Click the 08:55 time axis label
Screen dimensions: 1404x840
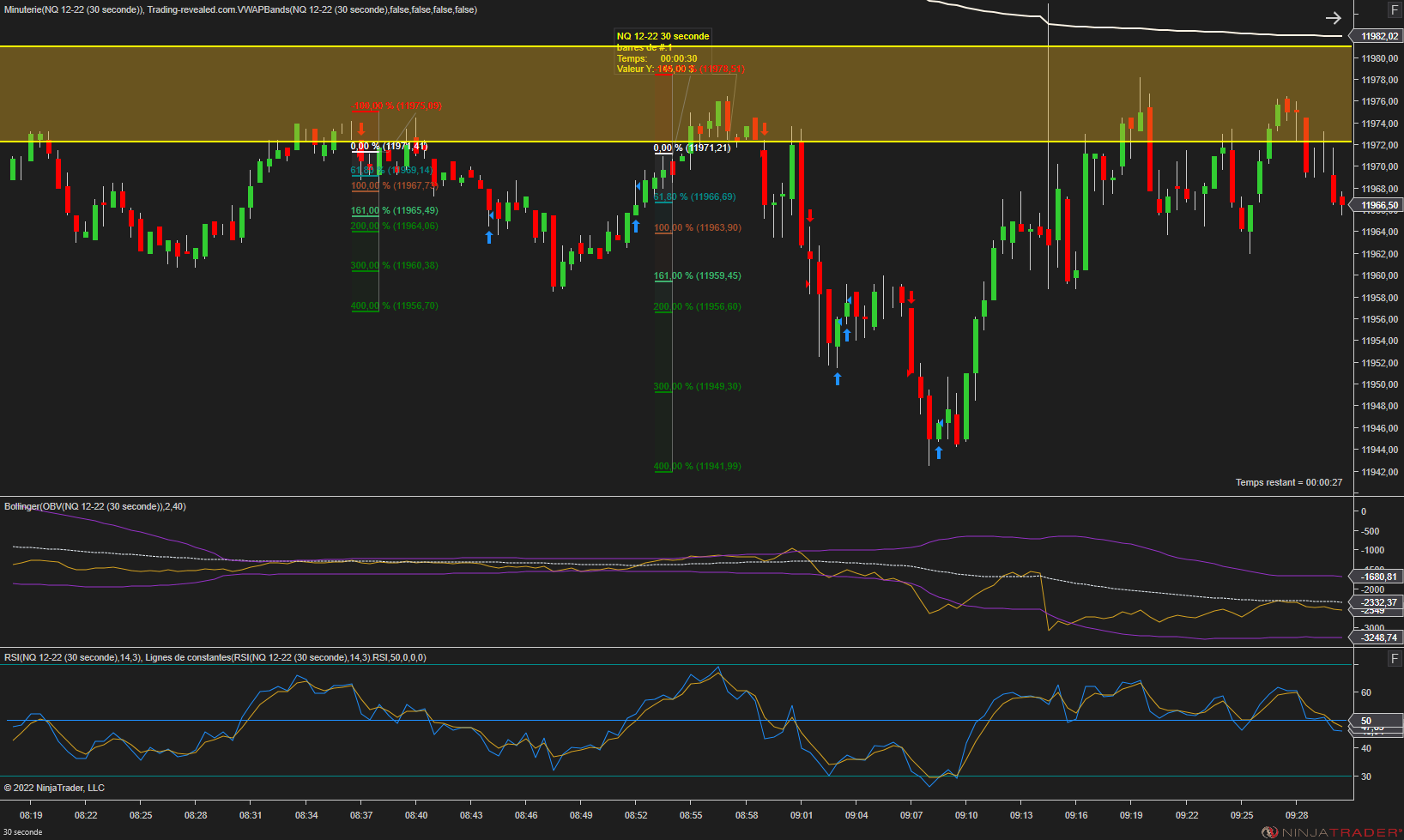[x=691, y=815]
